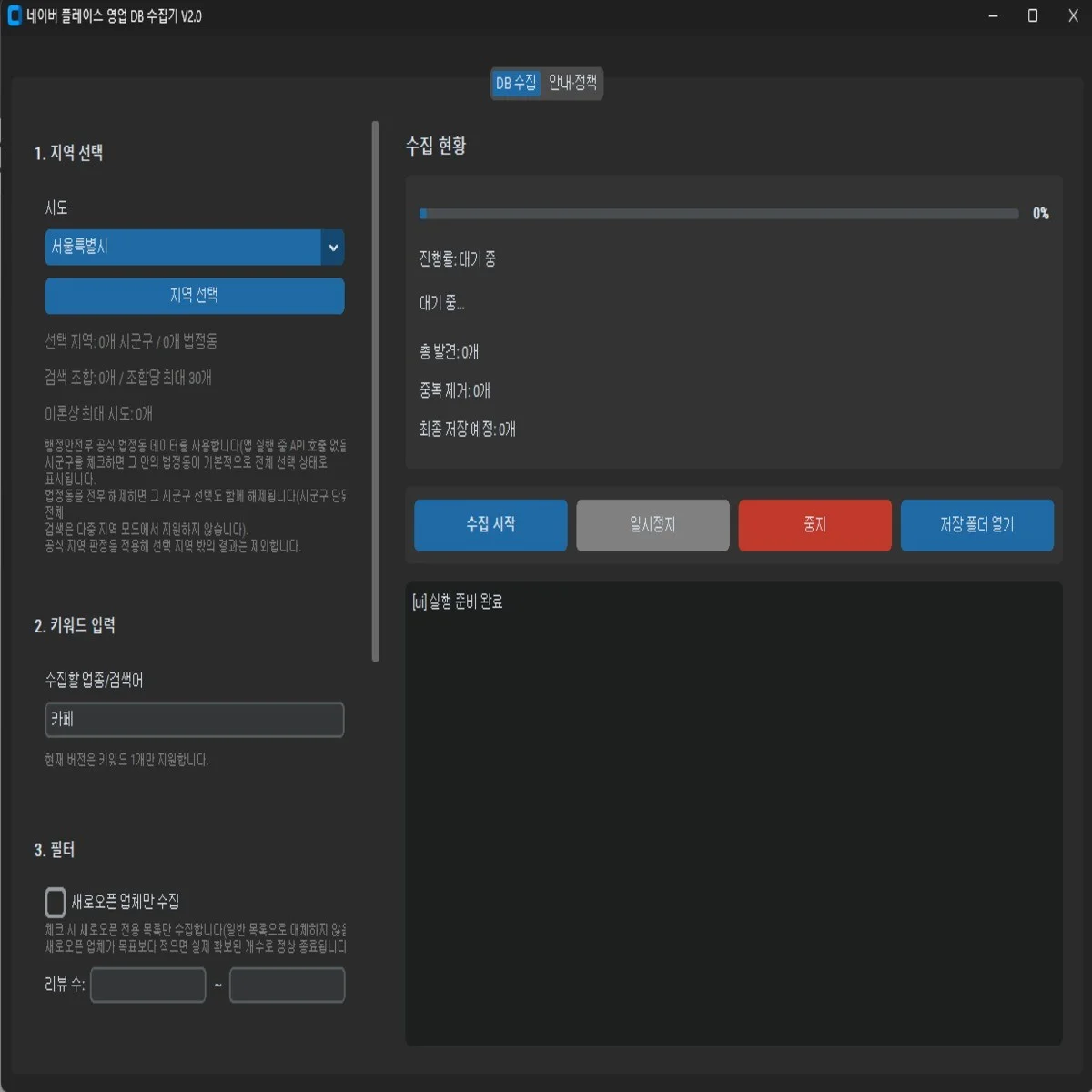
Task: Click the 중복 제거: 0개 text
Action: [455, 391]
